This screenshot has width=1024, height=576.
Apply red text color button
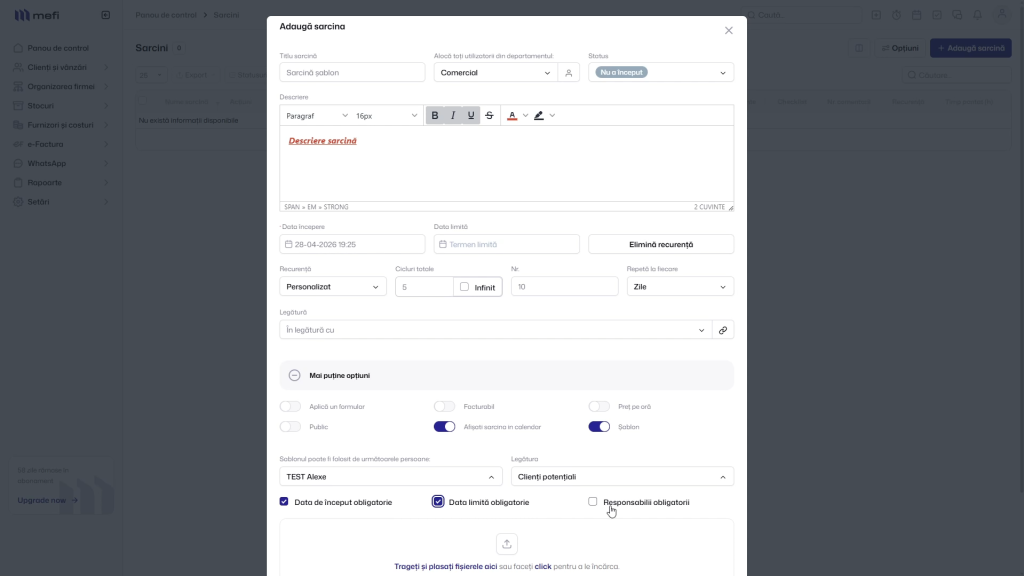(x=512, y=116)
